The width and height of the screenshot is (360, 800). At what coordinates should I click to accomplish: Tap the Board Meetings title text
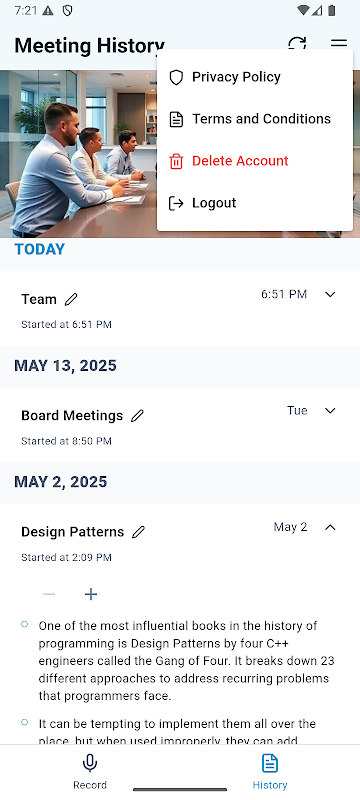pyautogui.click(x=72, y=416)
